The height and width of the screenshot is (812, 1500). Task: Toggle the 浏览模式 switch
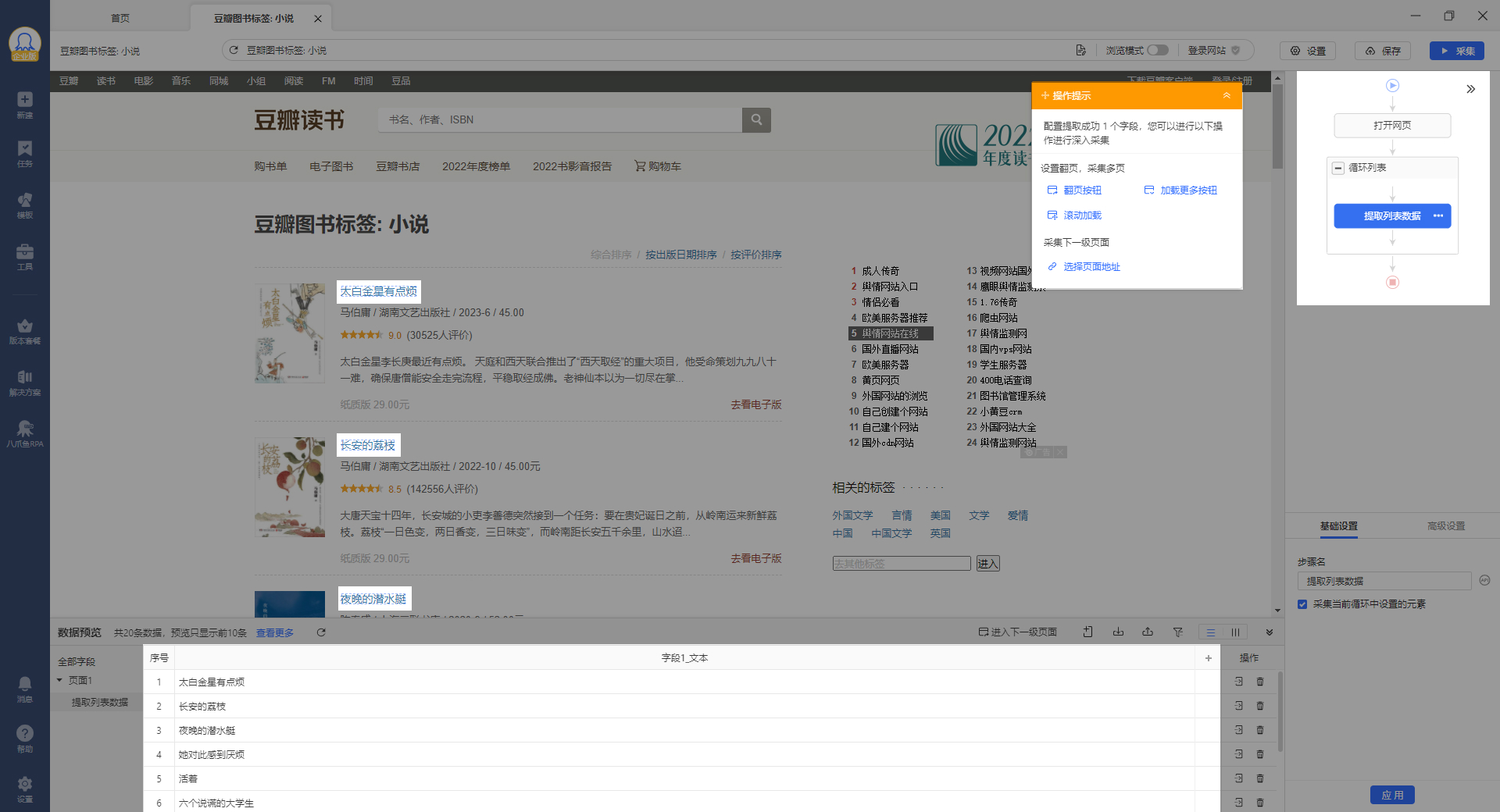tap(1158, 50)
